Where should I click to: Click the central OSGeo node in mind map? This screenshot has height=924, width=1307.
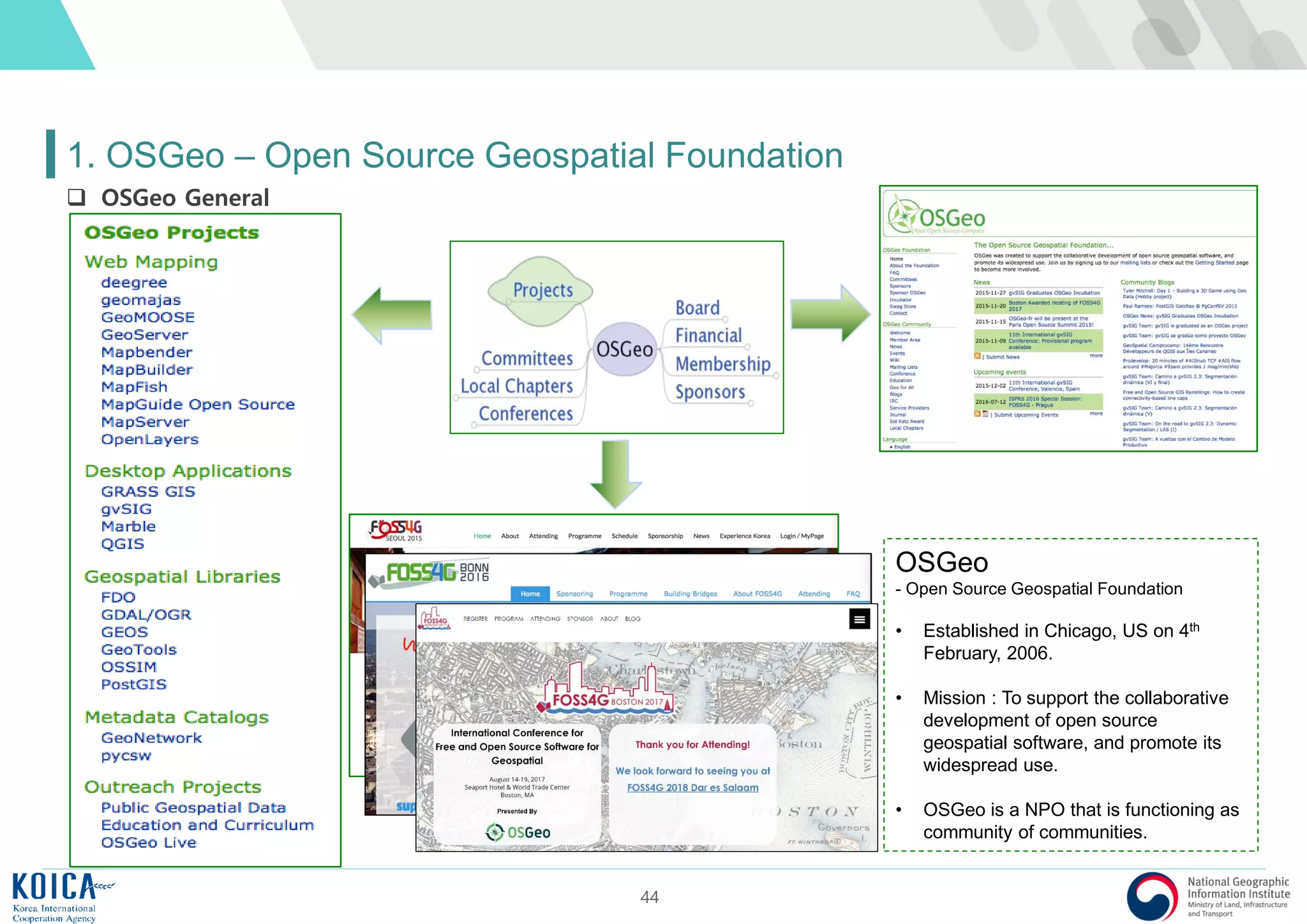coord(624,349)
